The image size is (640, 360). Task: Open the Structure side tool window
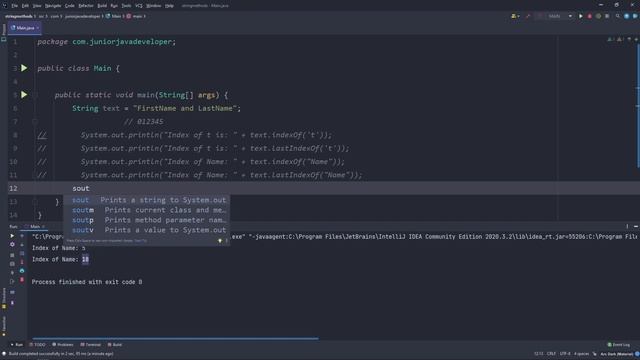[x=4, y=298]
